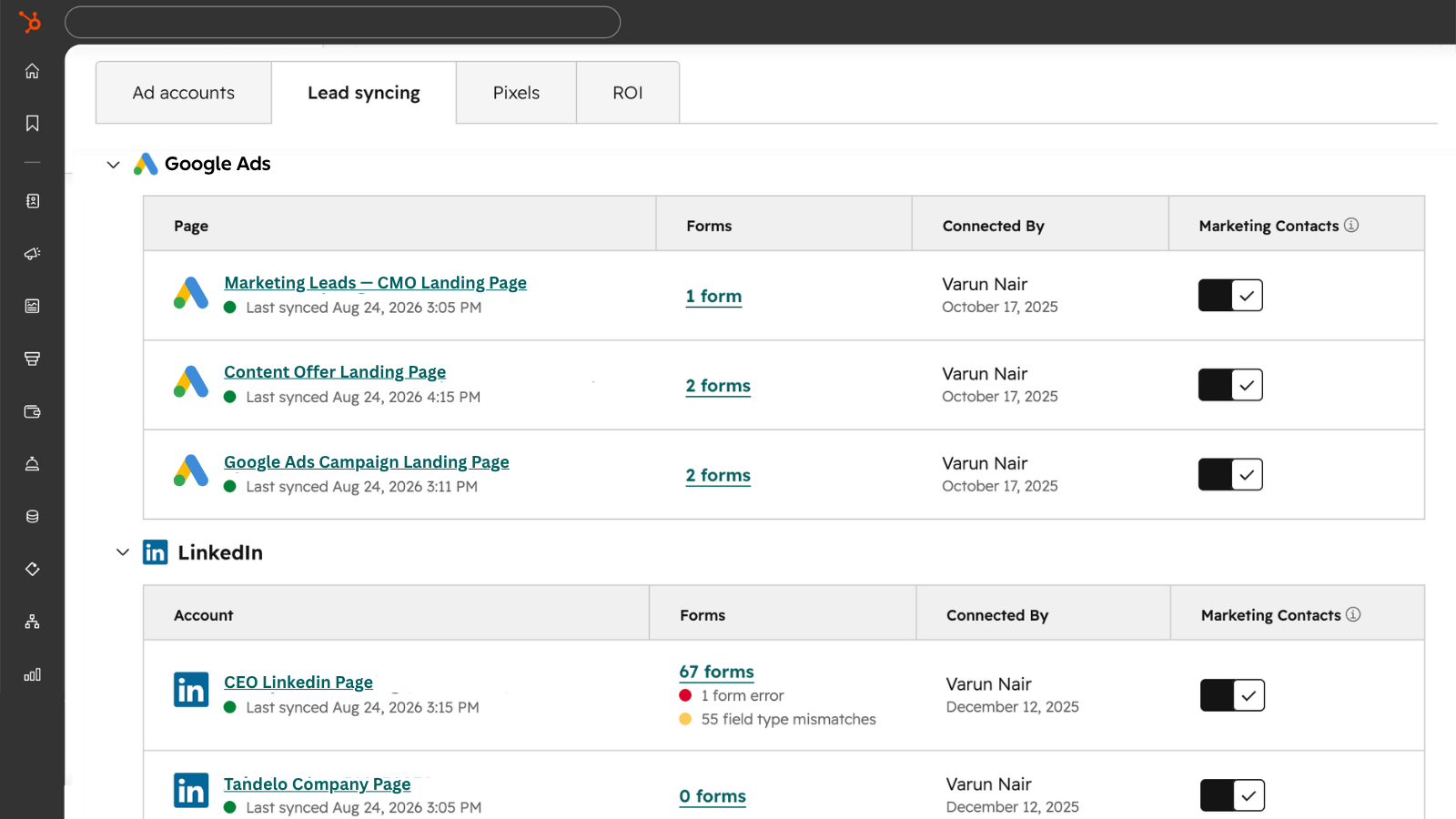The image size is (1456, 819).
Task: Open Google Ads Campaign Landing Page link
Action: [367, 462]
